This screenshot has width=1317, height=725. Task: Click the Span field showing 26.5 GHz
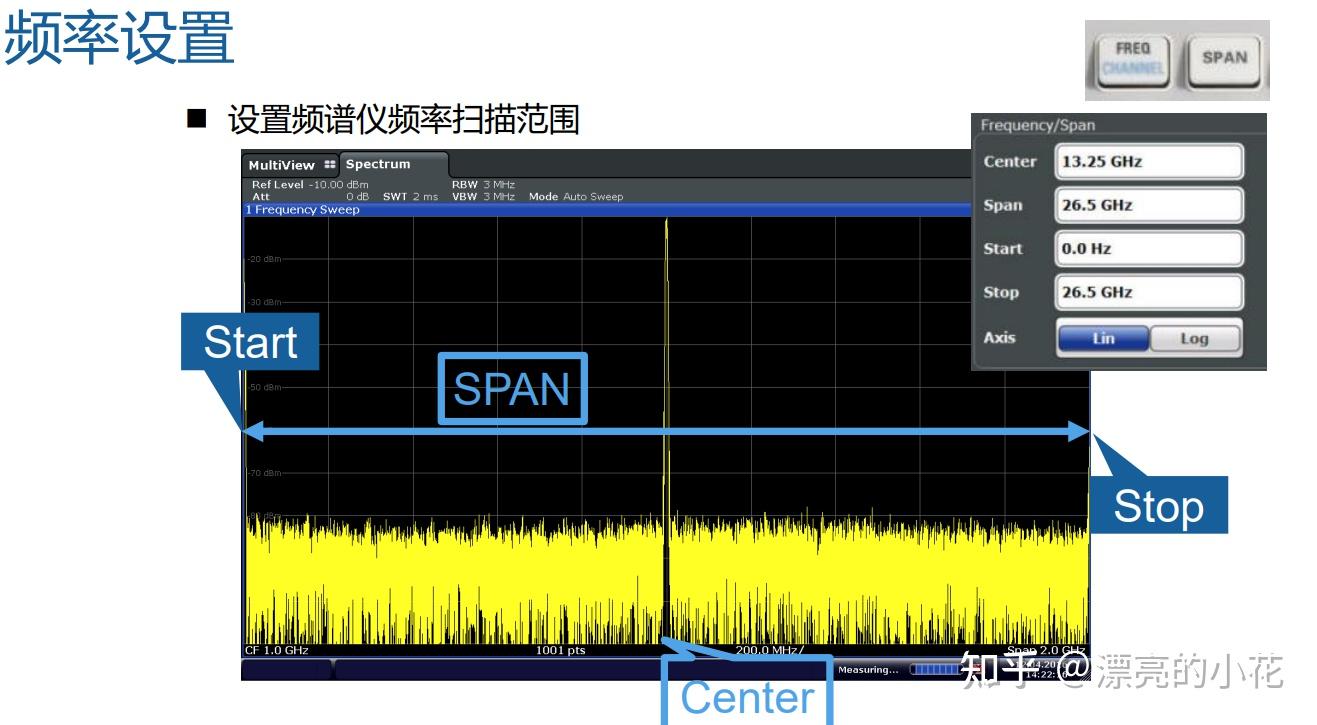click(x=1148, y=205)
